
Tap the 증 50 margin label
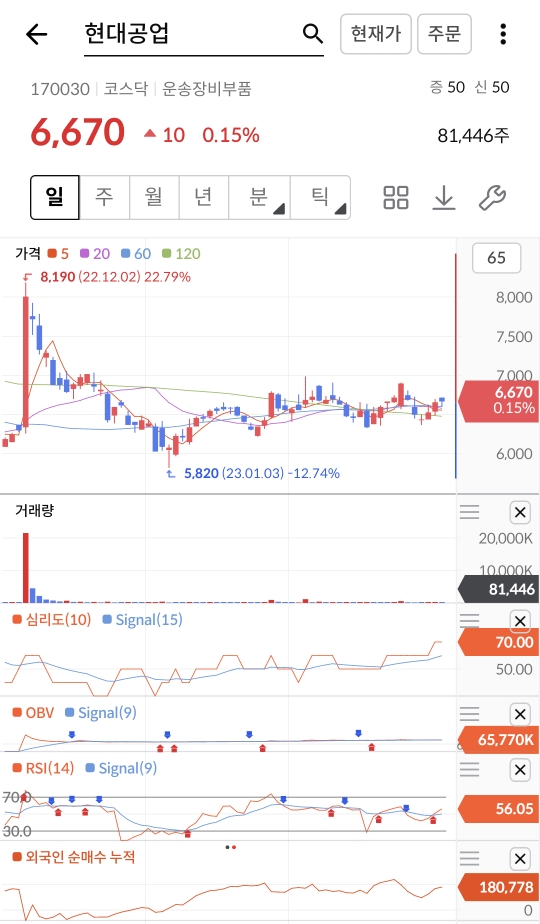[x=447, y=87]
